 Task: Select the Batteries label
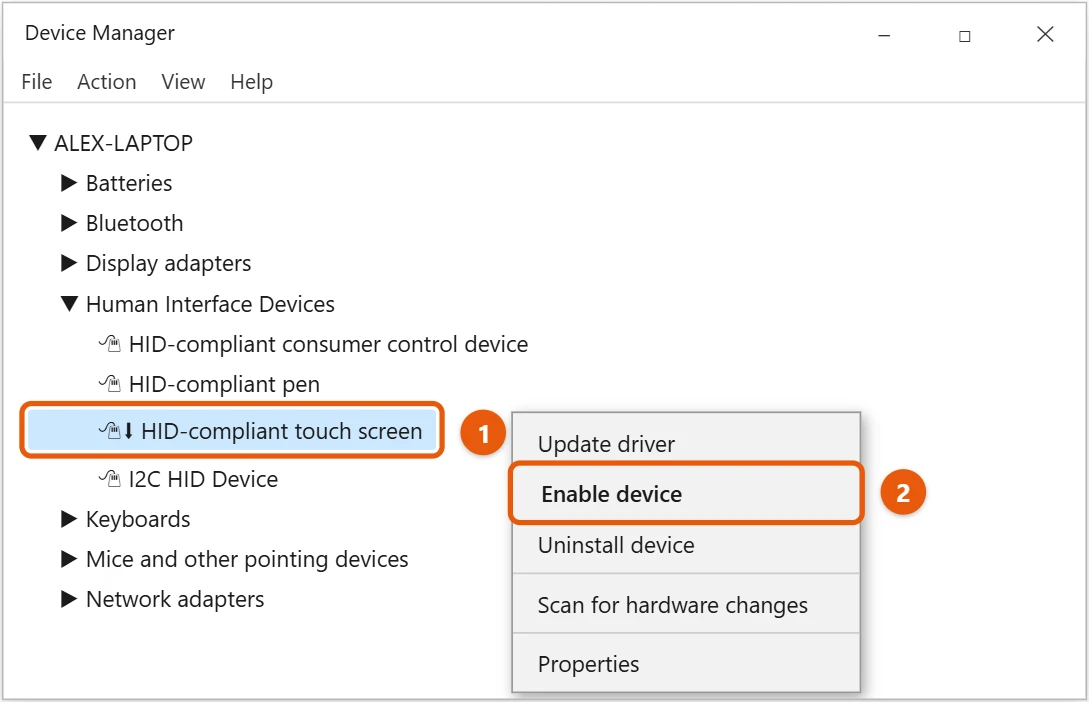(x=128, y=183)
